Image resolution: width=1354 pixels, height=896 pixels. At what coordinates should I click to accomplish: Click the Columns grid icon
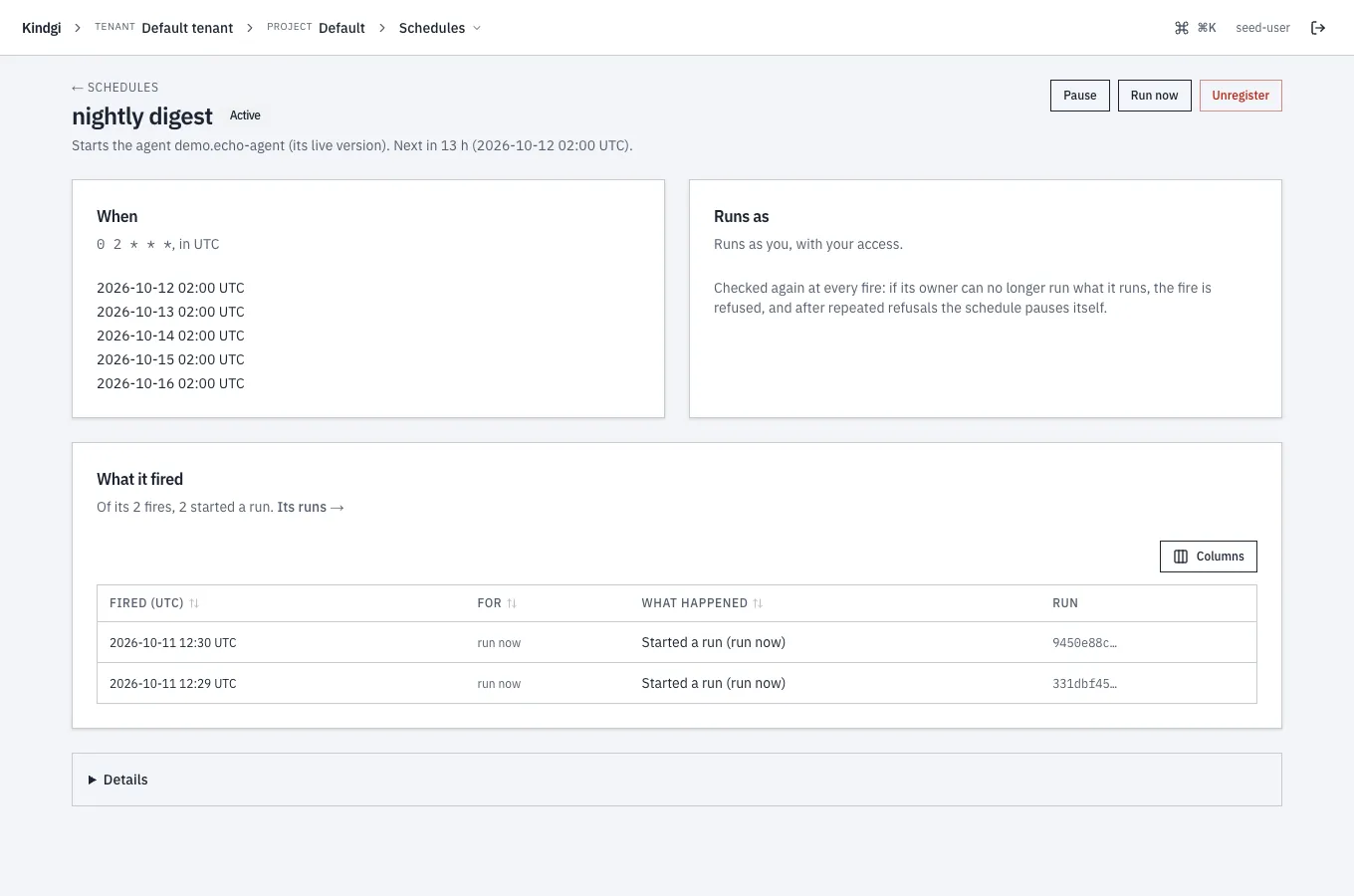tap(1181, 557)
